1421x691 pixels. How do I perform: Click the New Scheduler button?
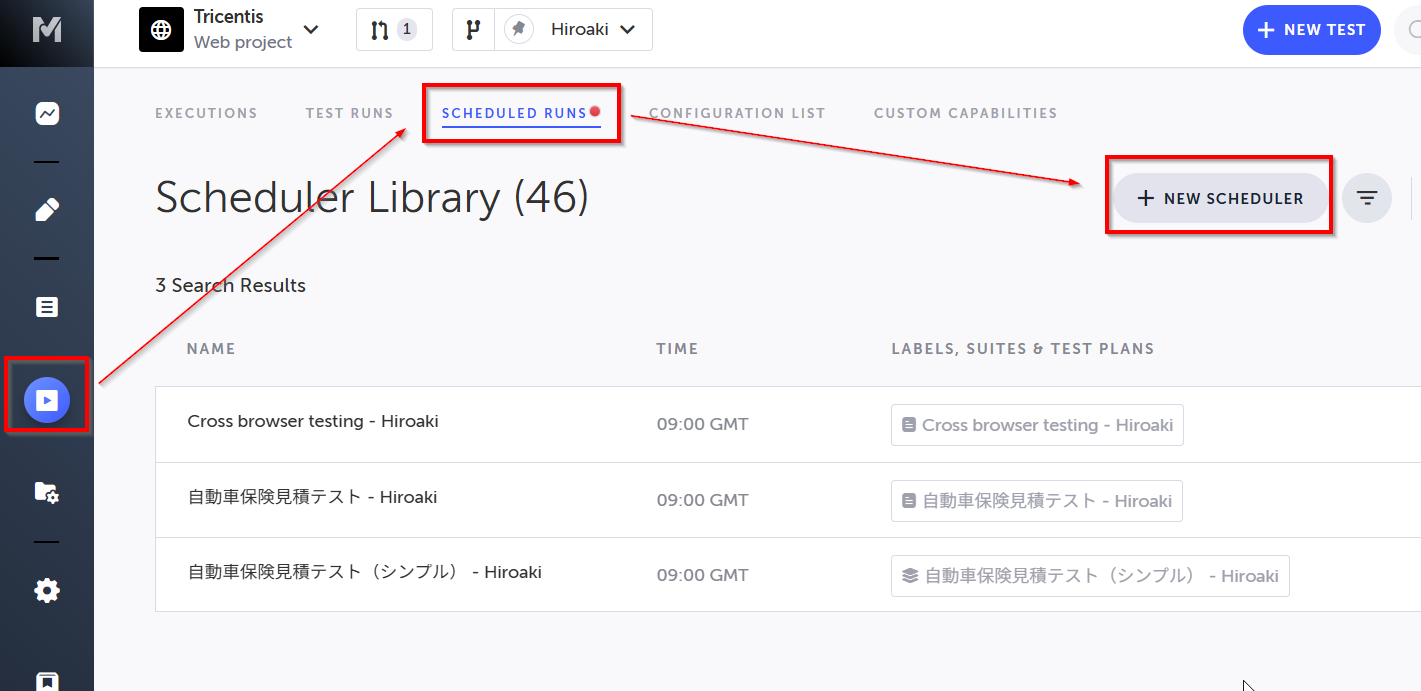tap(1218, 197)
